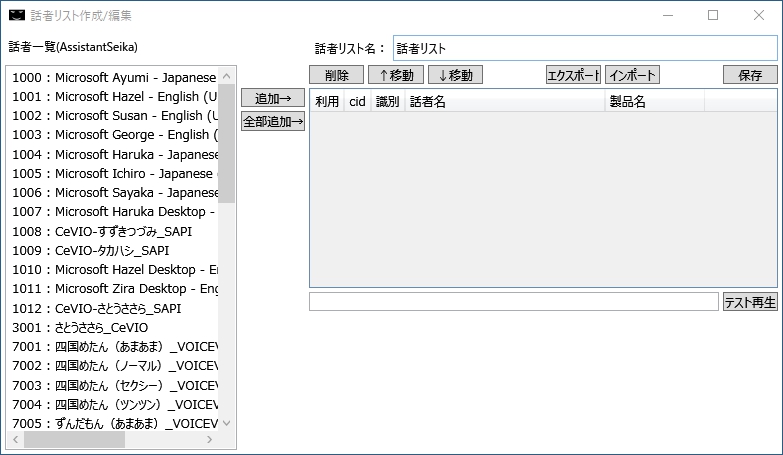The image size is (783, 455).
Task: Click the 全部追加→ button
Action: (x=273, y=121)
